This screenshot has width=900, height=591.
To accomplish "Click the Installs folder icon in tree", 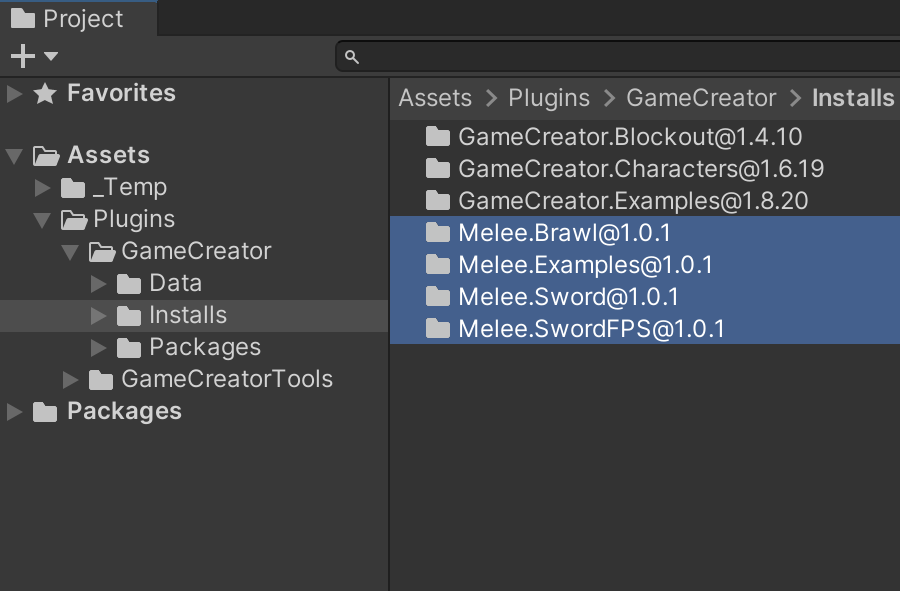I will click(129, 316).
